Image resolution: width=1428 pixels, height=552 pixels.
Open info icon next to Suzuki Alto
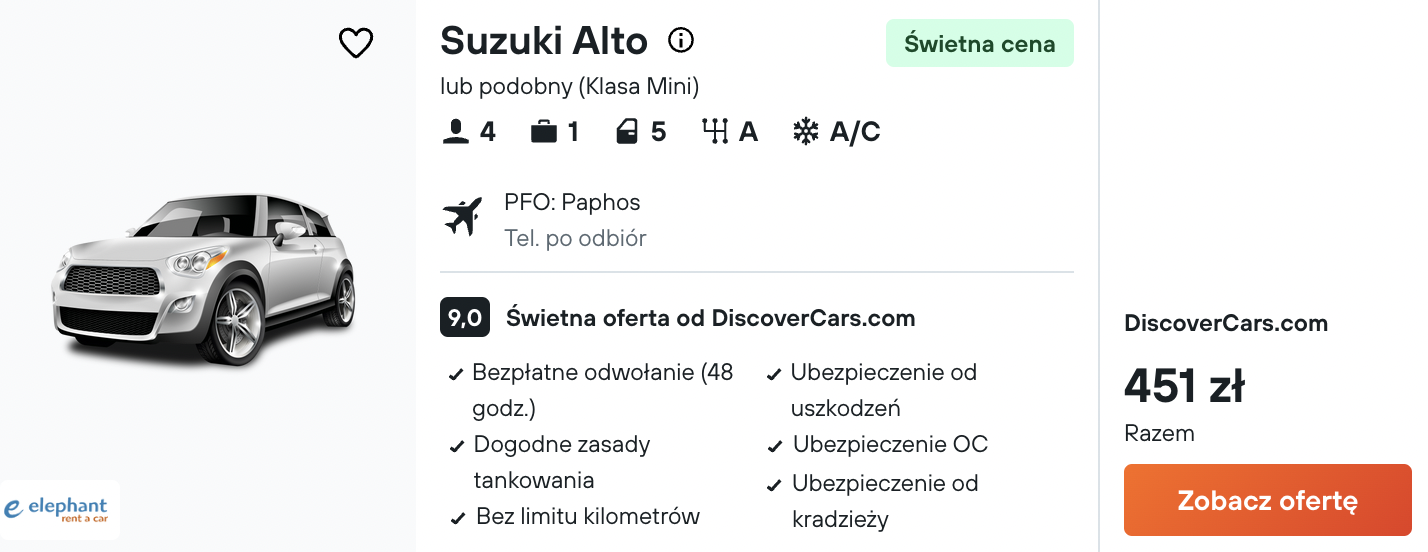[681, 40]
